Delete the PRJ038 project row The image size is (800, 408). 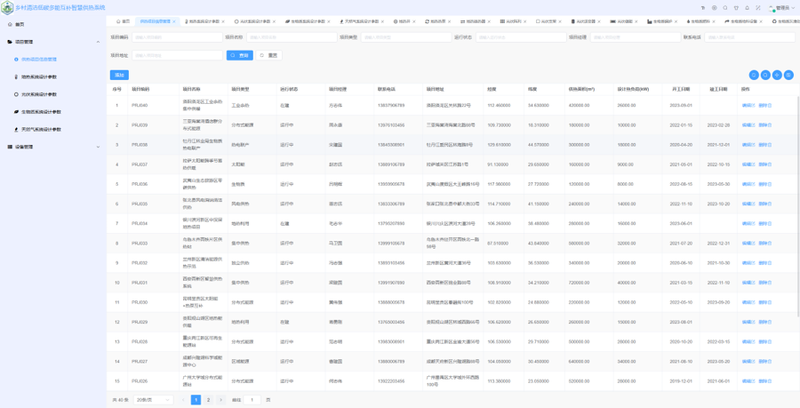(765, 145)
